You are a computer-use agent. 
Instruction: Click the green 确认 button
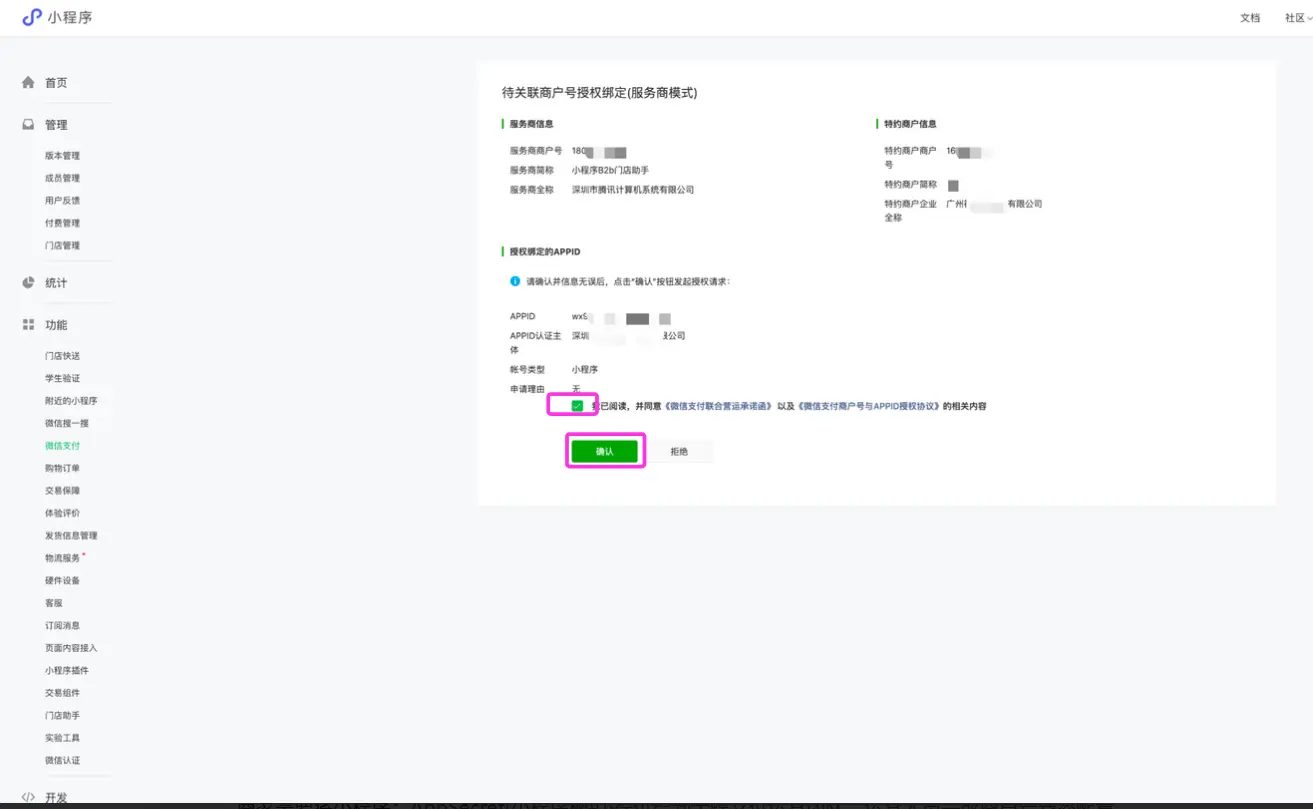pos(604,452)
